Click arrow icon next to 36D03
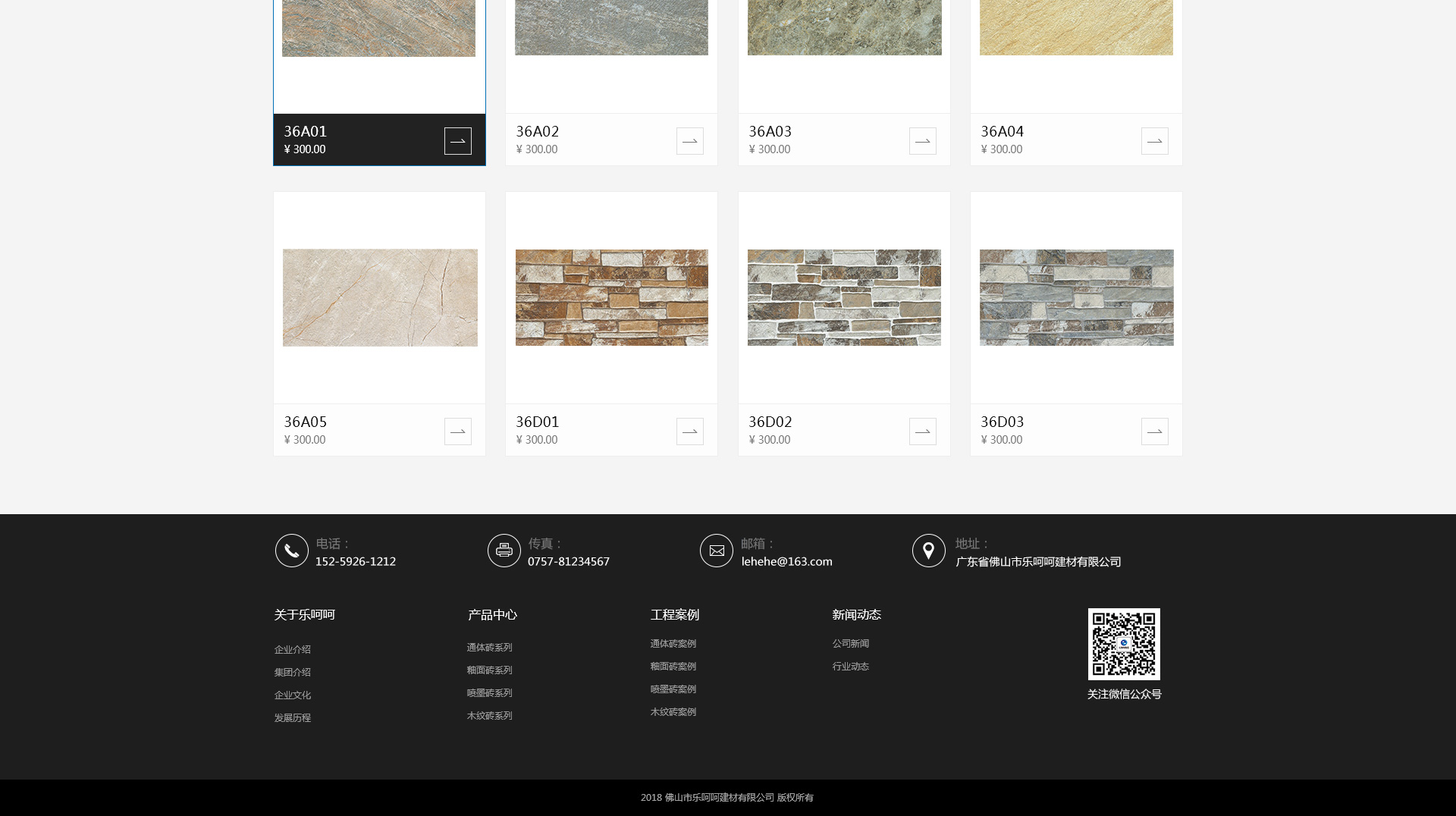1456x816 pixels. click(1154, 432)
